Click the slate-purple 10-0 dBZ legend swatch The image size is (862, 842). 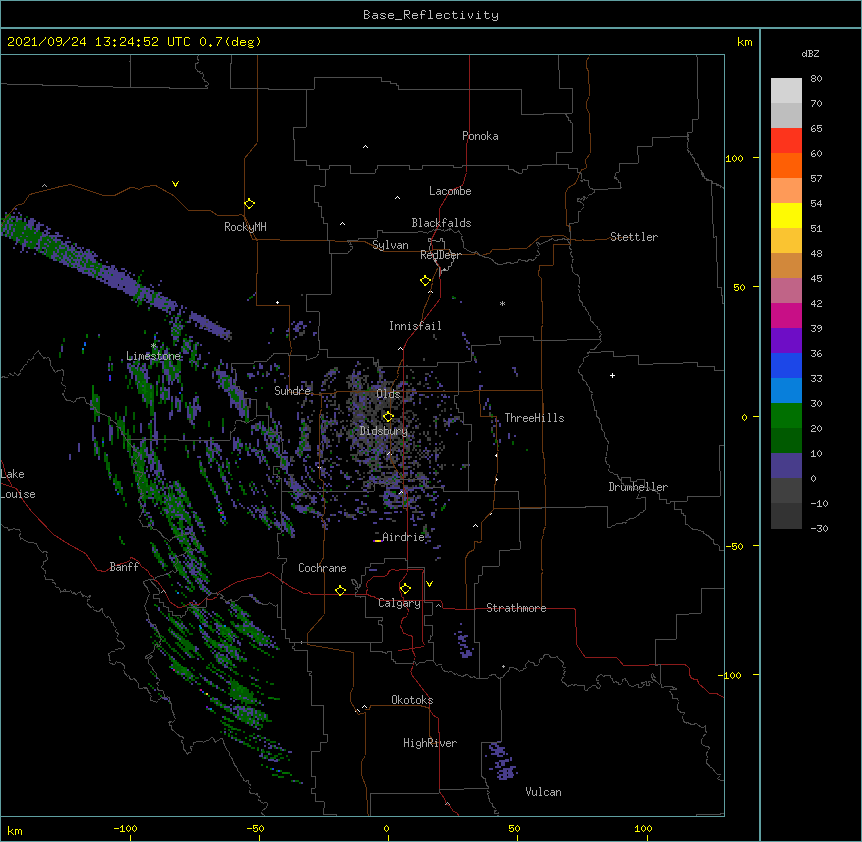pyautogui.click(x=786, y=466)
